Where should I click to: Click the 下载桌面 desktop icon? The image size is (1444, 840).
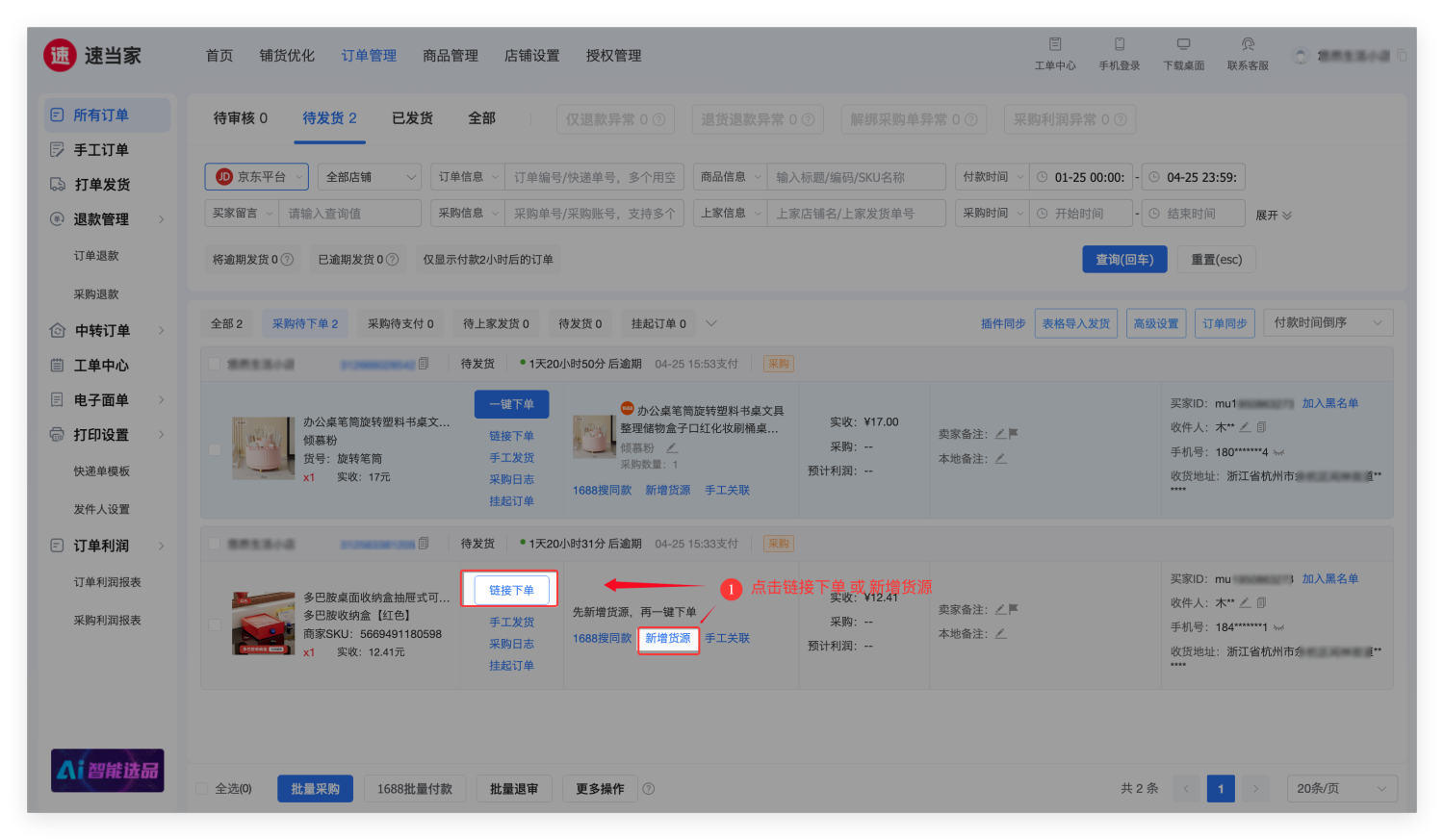[1183, 44]
